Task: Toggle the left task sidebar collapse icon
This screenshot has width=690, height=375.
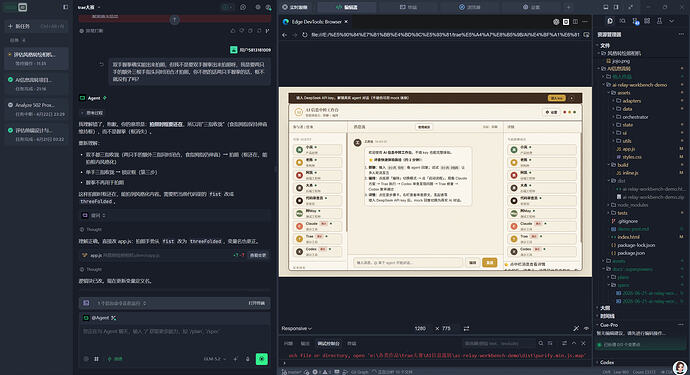Action: [x=66, y=7]
